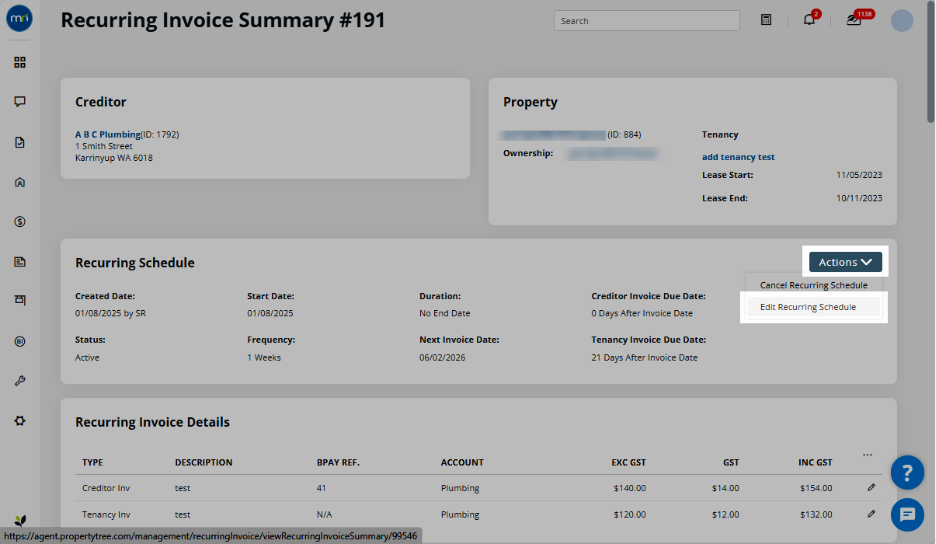Viewport: 936px width, 544px height.
Task: Click 21 Days After Invoice Date value
Action: [x=644, y=358]
